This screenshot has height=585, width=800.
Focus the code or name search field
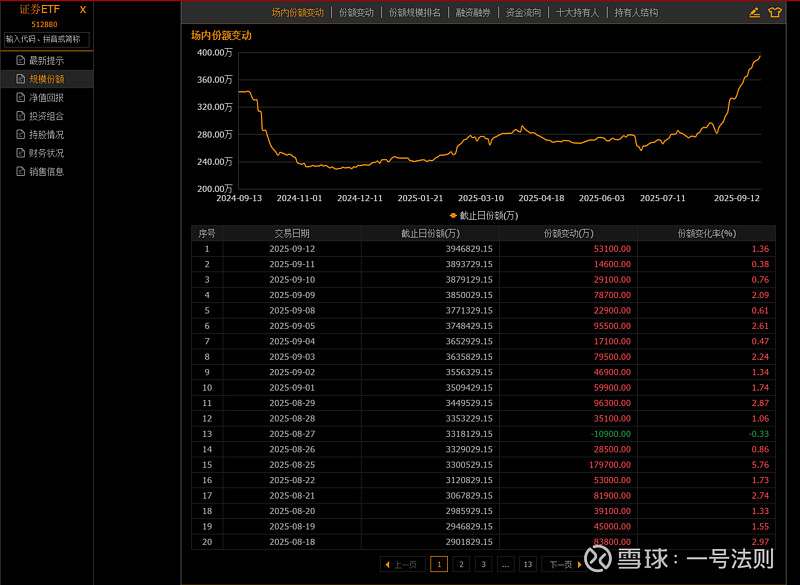pyautogui.click(x=46, y=39)
